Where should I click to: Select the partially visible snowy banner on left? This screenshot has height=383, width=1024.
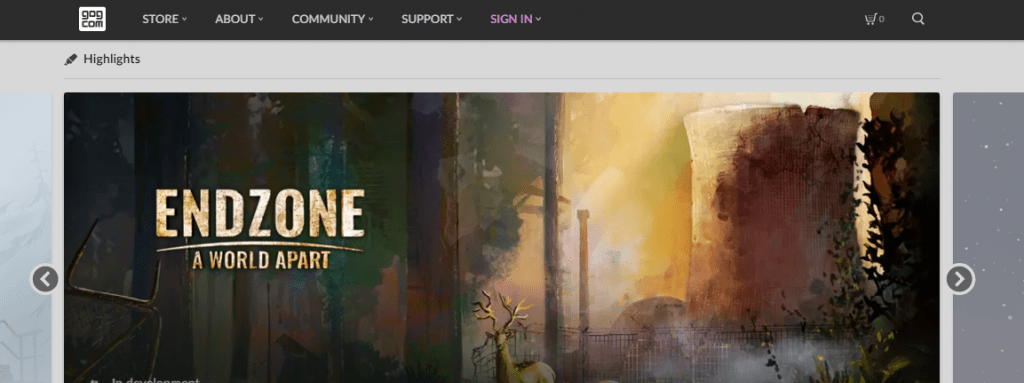click(25, 238)
